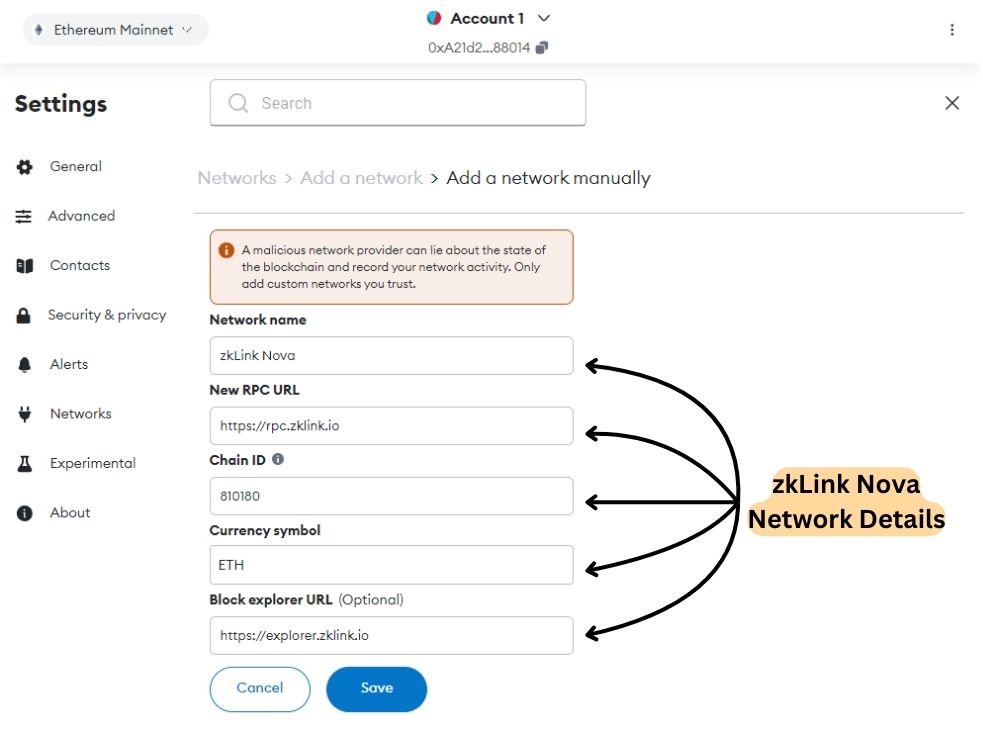This screenshot has height=730, width=983.
Task: Copy the account address with copy icon
Action: 542,48
